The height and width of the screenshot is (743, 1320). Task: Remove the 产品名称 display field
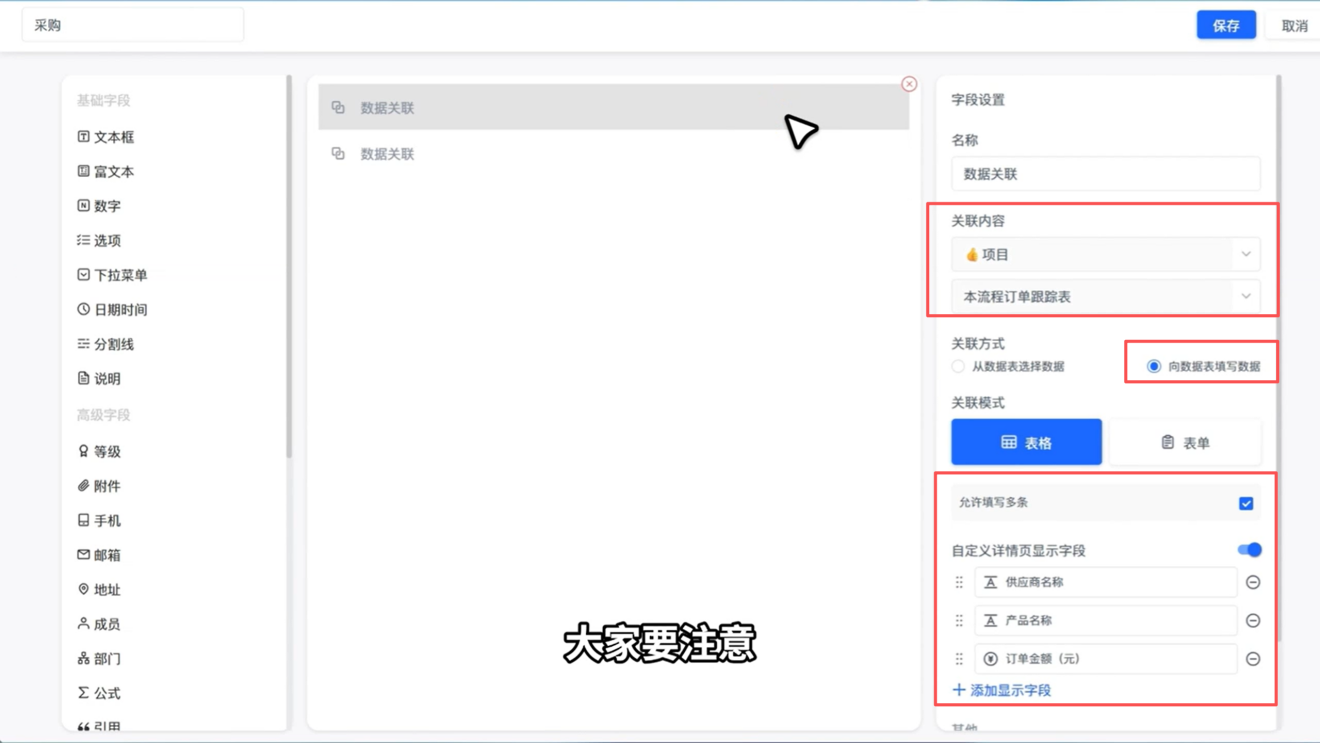pyautogui.click(x=1253, y=621)
